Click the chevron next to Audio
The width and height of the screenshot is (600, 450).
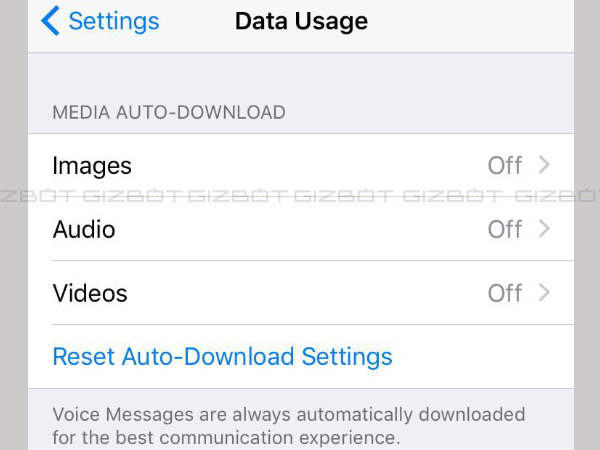pos(544,229)
